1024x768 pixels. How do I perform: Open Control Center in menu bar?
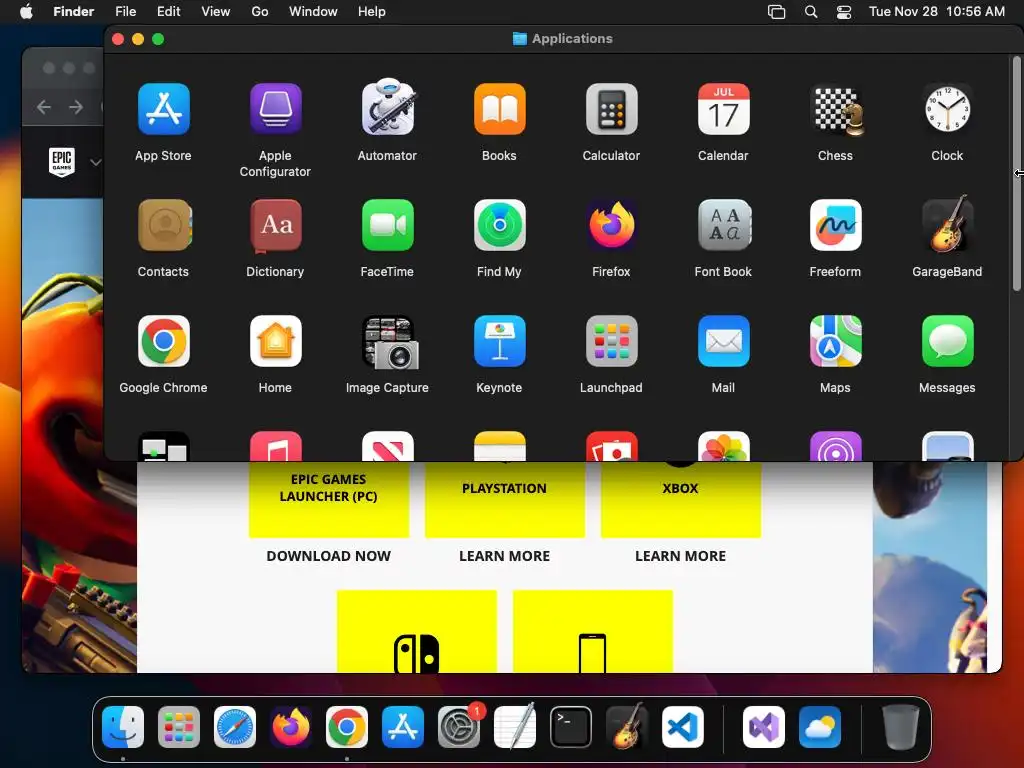844,12
